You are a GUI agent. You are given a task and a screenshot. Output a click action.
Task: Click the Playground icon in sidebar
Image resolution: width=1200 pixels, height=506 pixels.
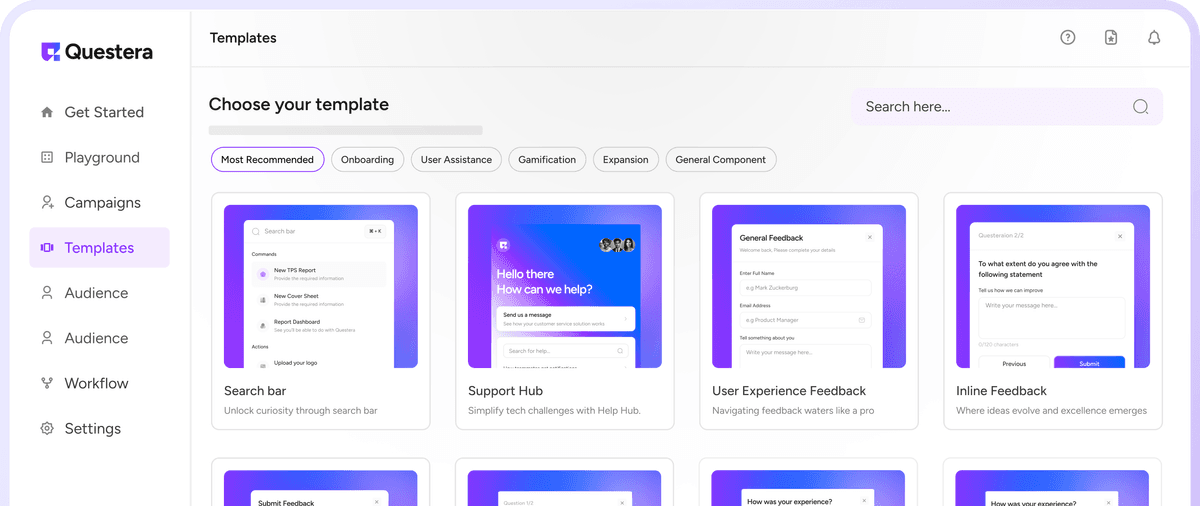click(47, 157)
